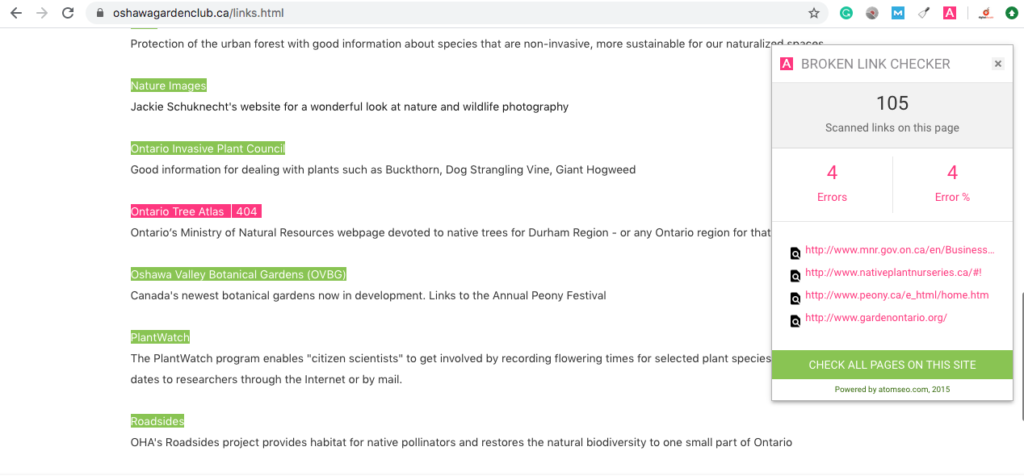Click the blue M extension icon
The height and width of the screenshot is (476, 1024).
pos(898,13)
